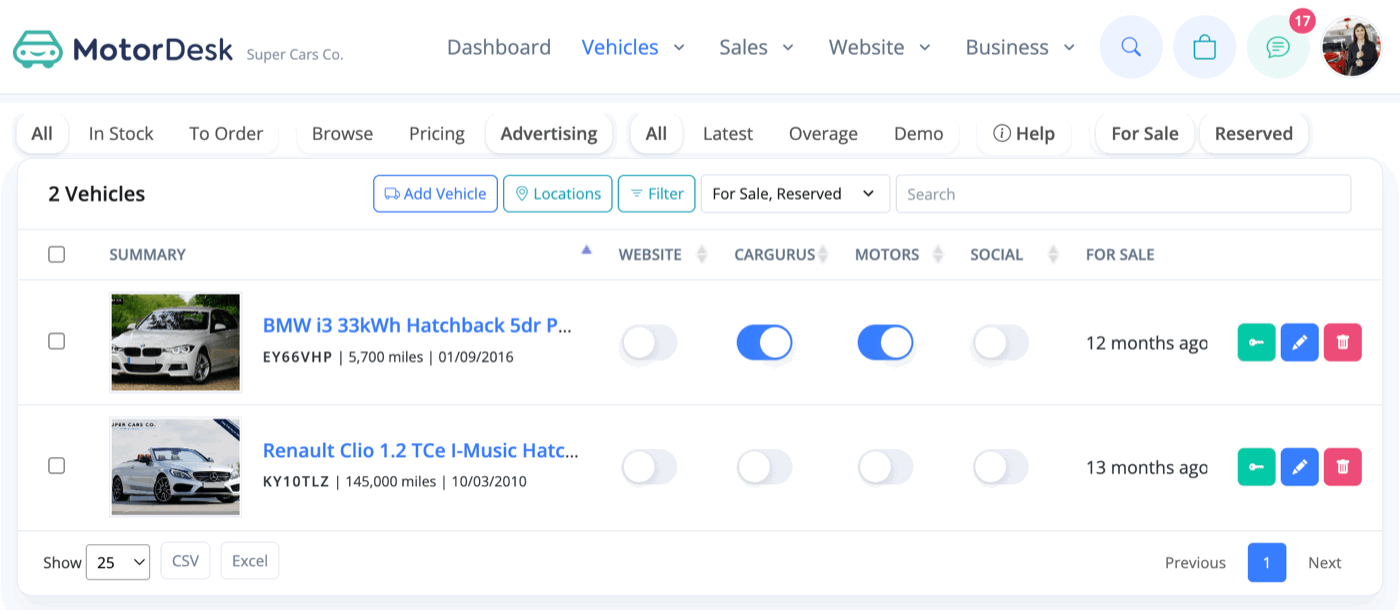Go to the Next page
Image resolution: width=1400 pixels, height=610 pixels.
(x=1325, y=563)
